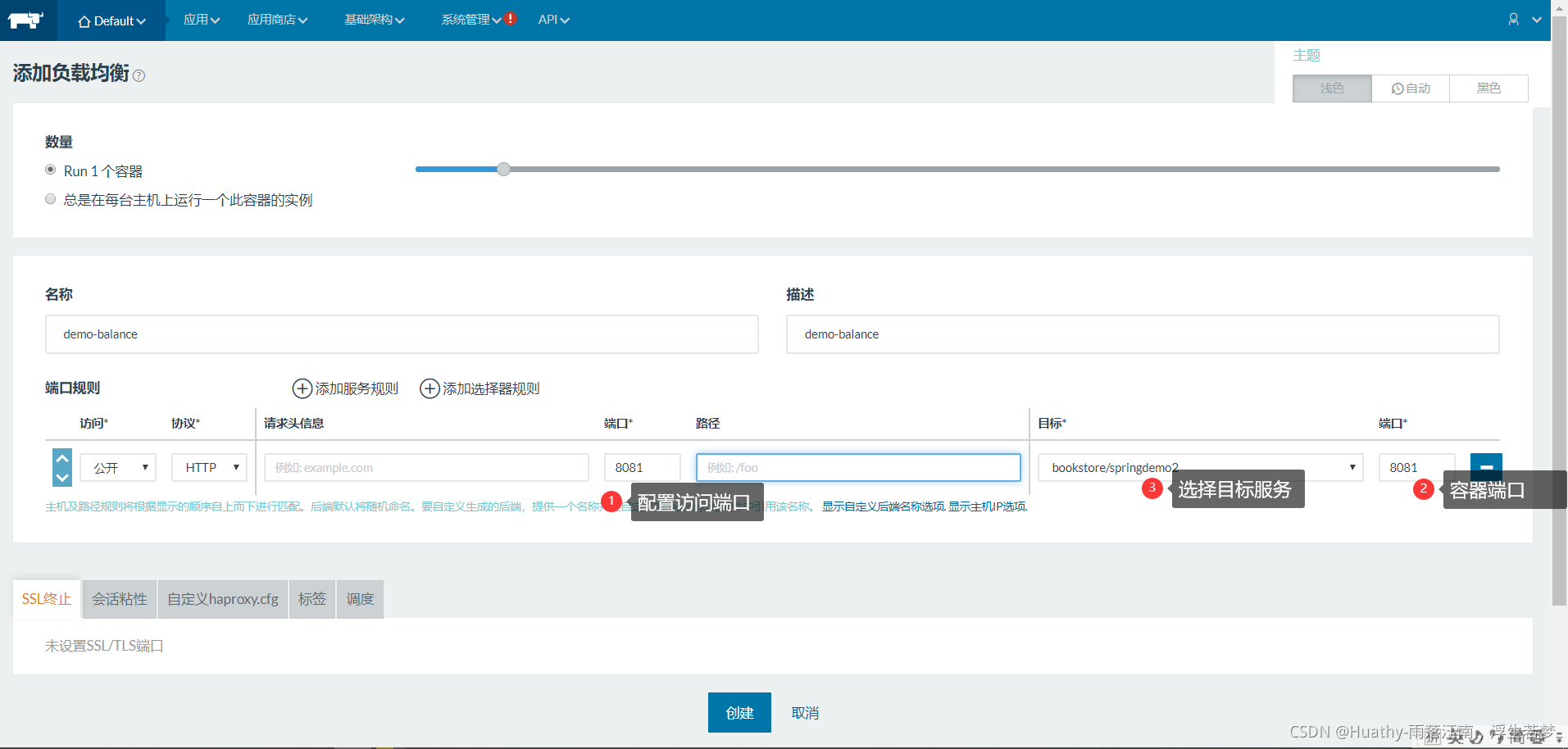Click the Rancher cow logo

tap(25, 20)
